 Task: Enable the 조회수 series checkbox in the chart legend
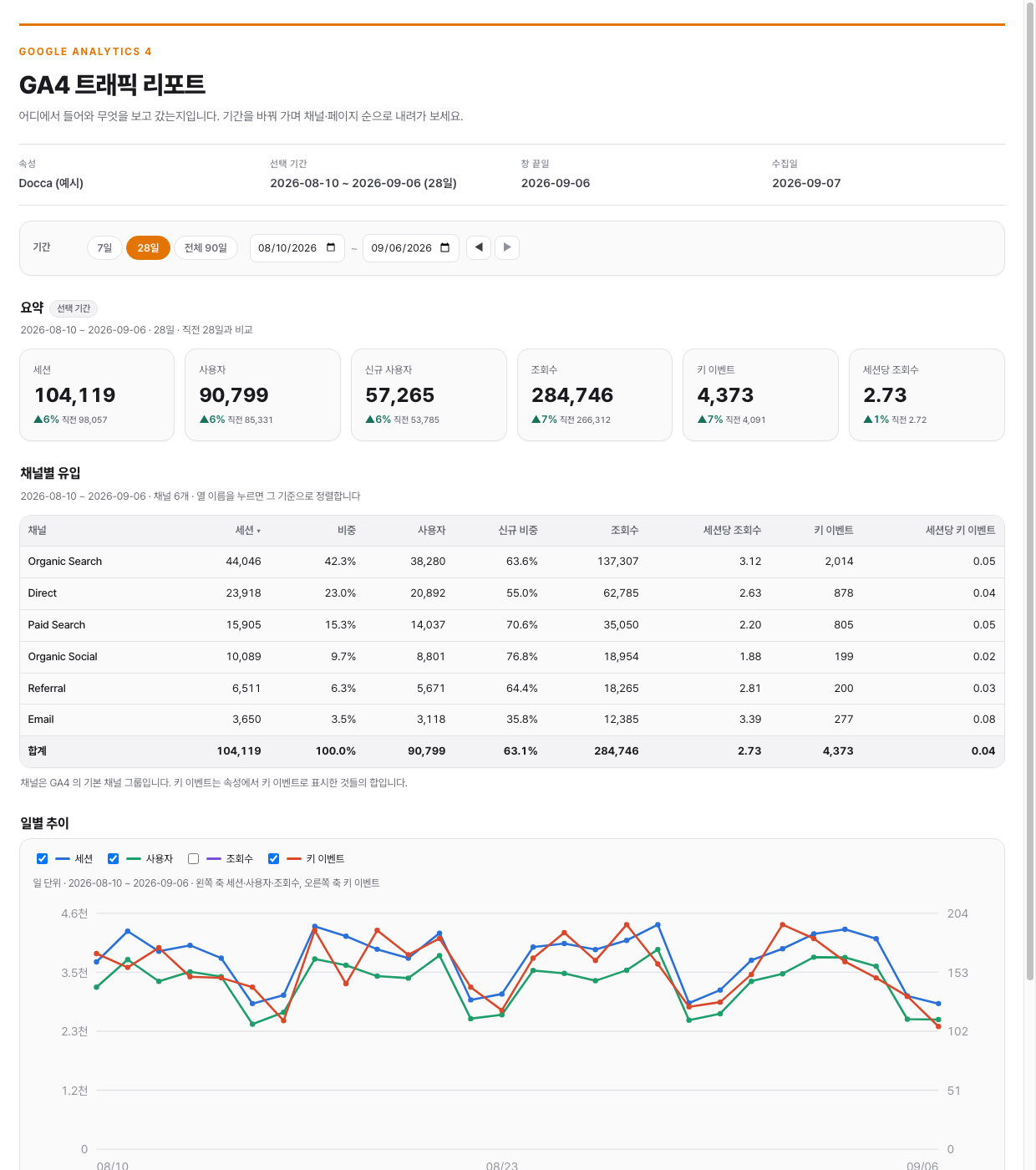pos(194,858)
